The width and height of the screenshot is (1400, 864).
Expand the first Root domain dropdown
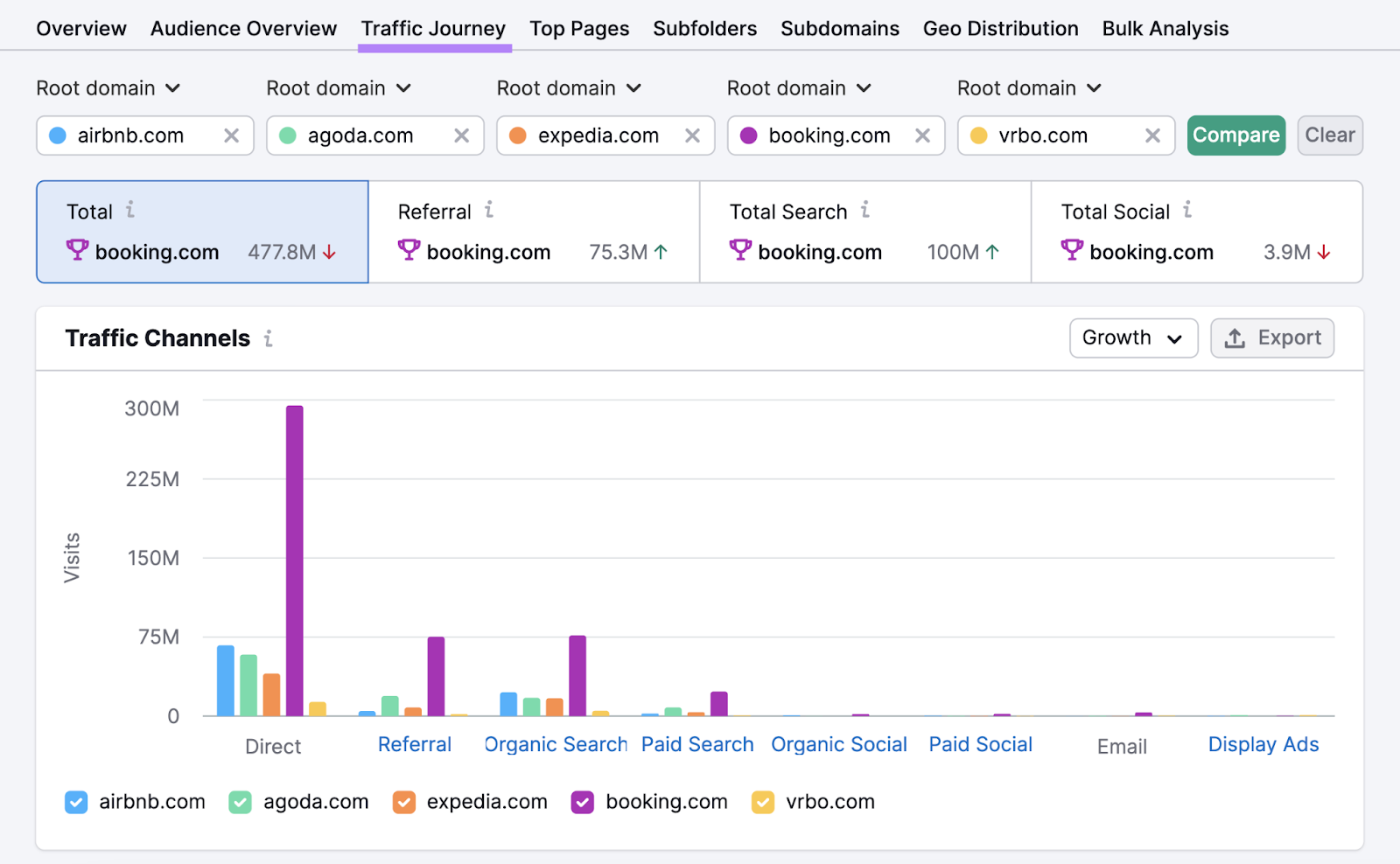(x=109, y=87)
